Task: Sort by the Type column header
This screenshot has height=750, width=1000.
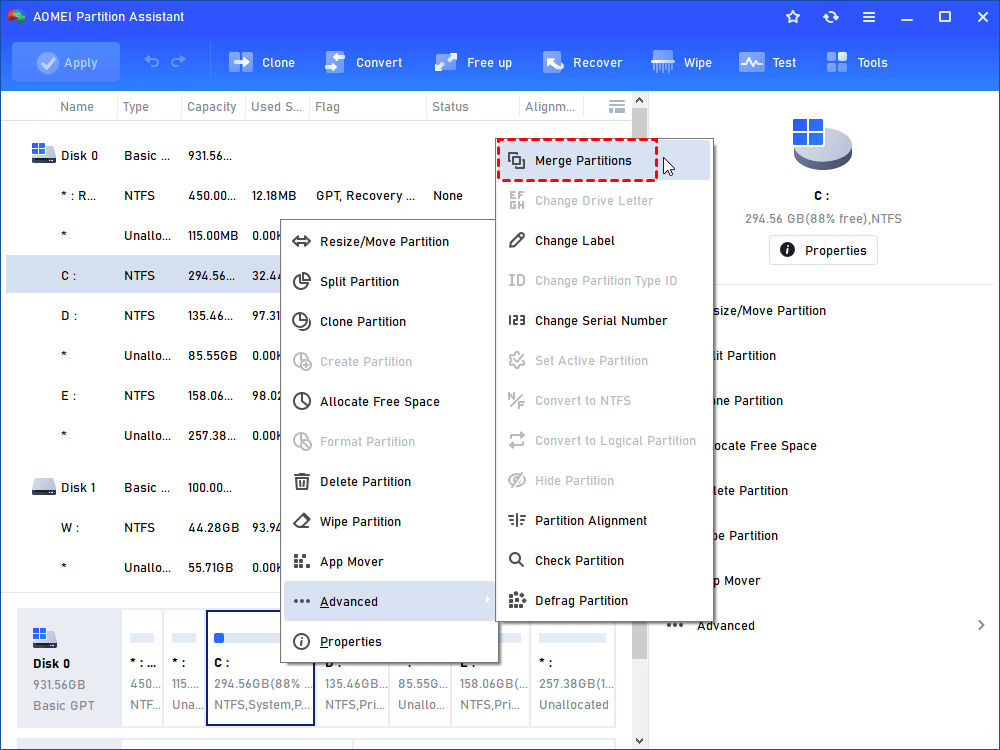Action: point(136,107)
